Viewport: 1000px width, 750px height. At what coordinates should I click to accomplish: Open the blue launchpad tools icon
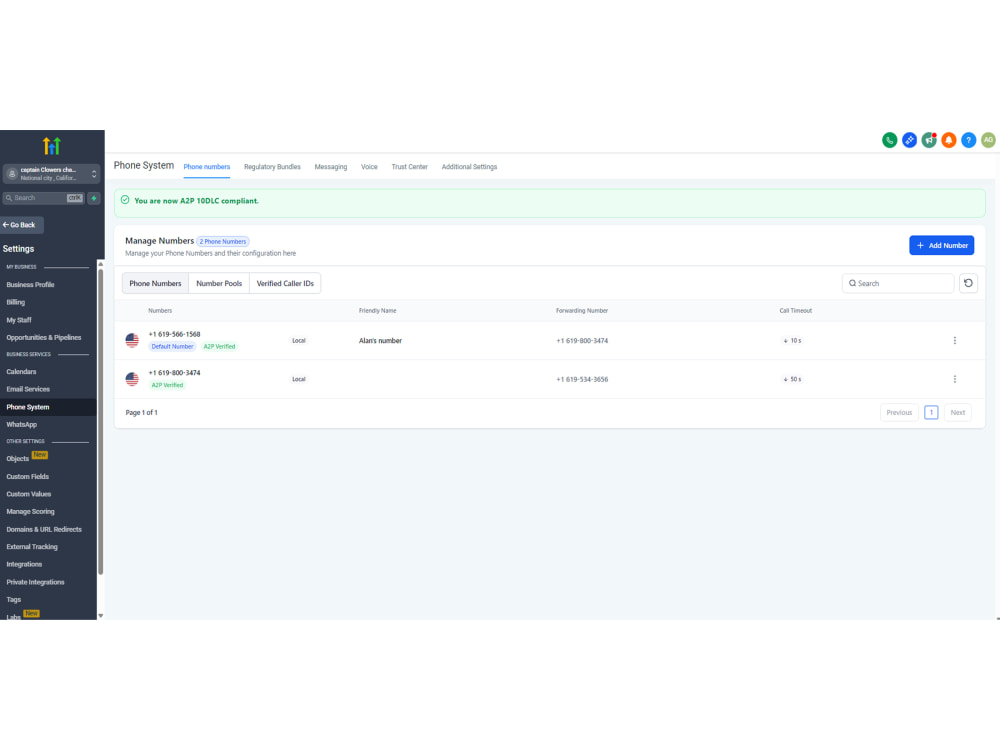pyautogui.click(x=909, y=140)
